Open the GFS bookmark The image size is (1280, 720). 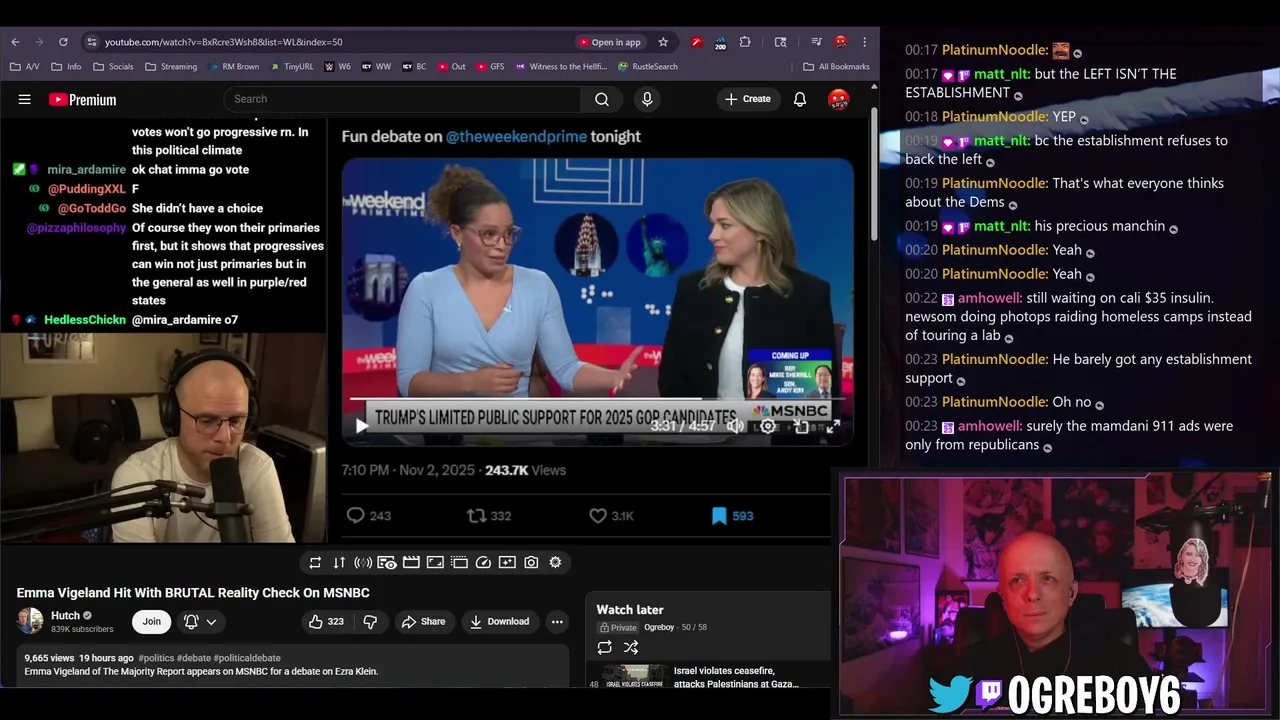coord(490,67)
